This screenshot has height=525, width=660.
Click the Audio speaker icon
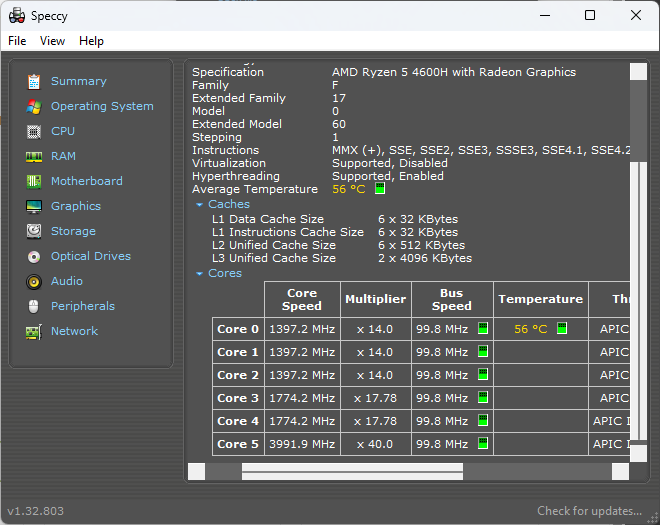pyautogui.click(x=34, y=282)
